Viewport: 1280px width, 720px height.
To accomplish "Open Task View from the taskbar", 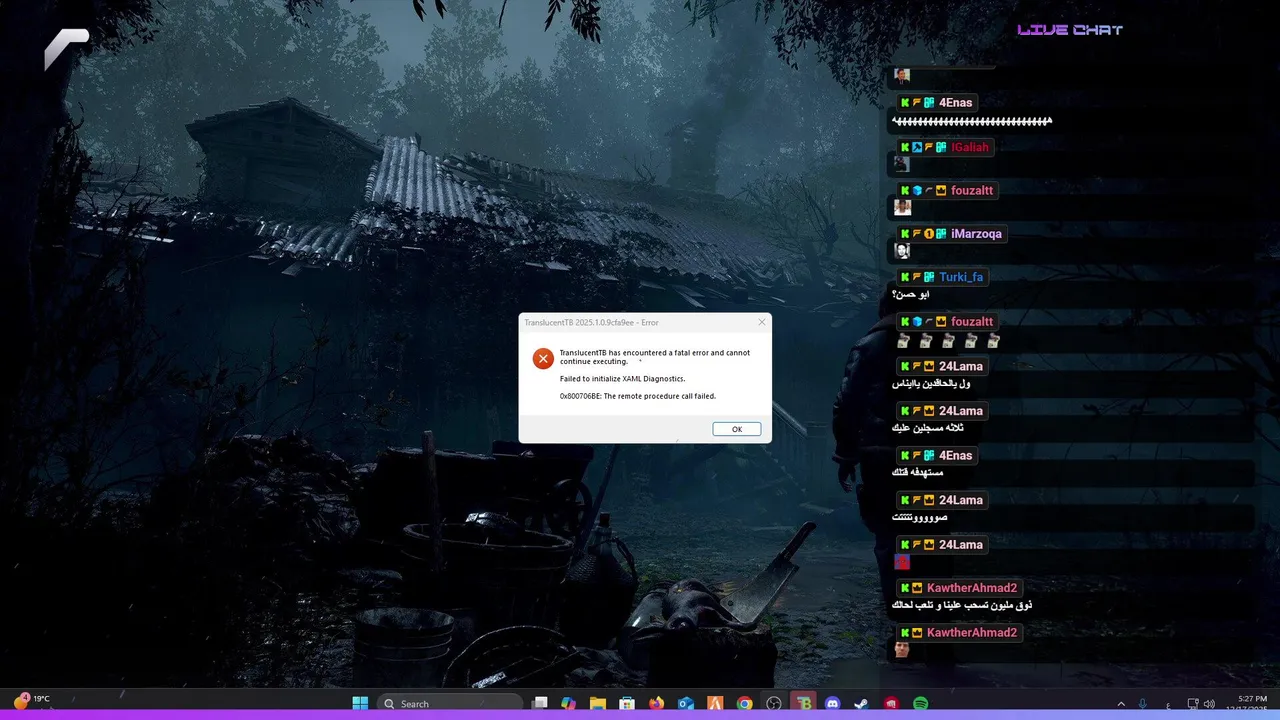I will [x=540, y=703].
